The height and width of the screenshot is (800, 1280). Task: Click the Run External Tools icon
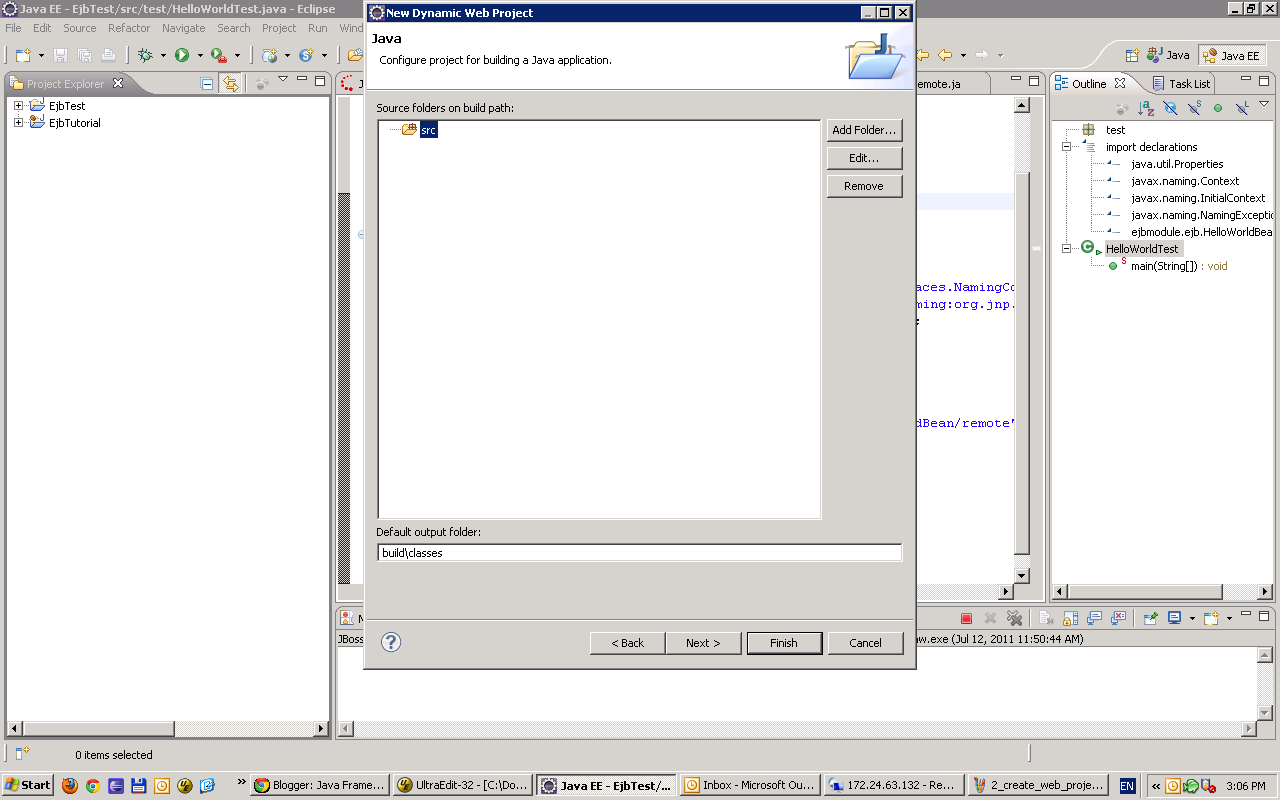tap(218, 55)
